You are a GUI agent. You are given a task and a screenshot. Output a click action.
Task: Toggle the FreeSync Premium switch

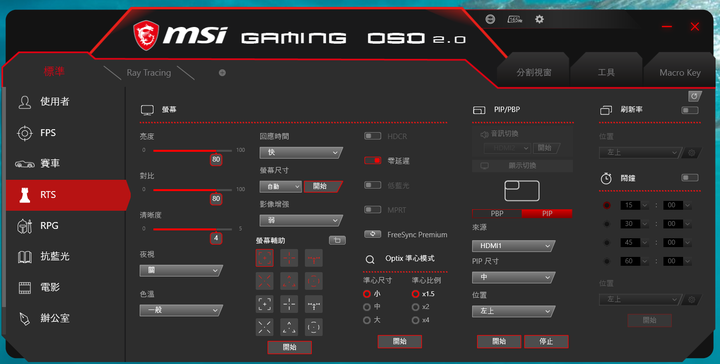click(x=372, y=234)
